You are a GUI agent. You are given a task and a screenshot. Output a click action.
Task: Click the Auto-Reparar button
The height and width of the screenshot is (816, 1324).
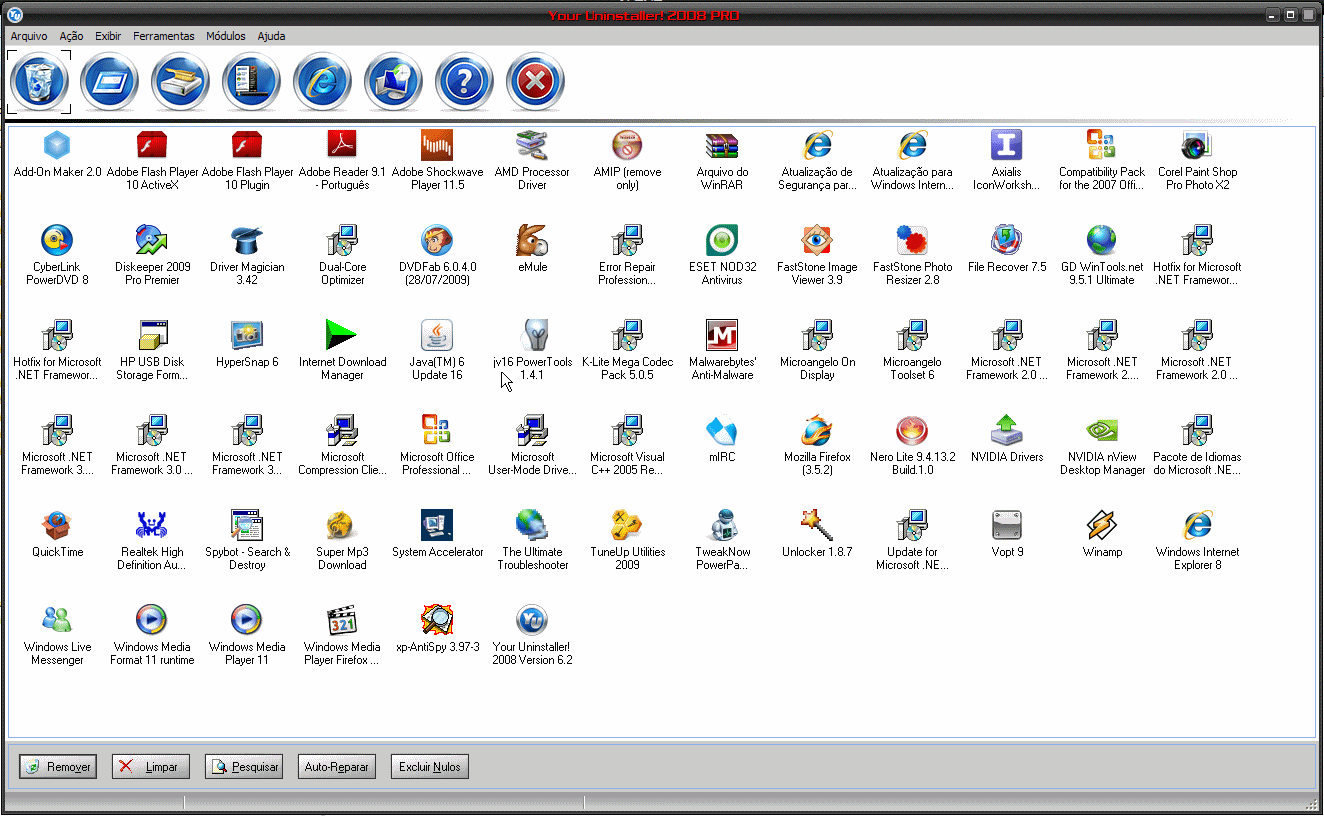(337, 767)
